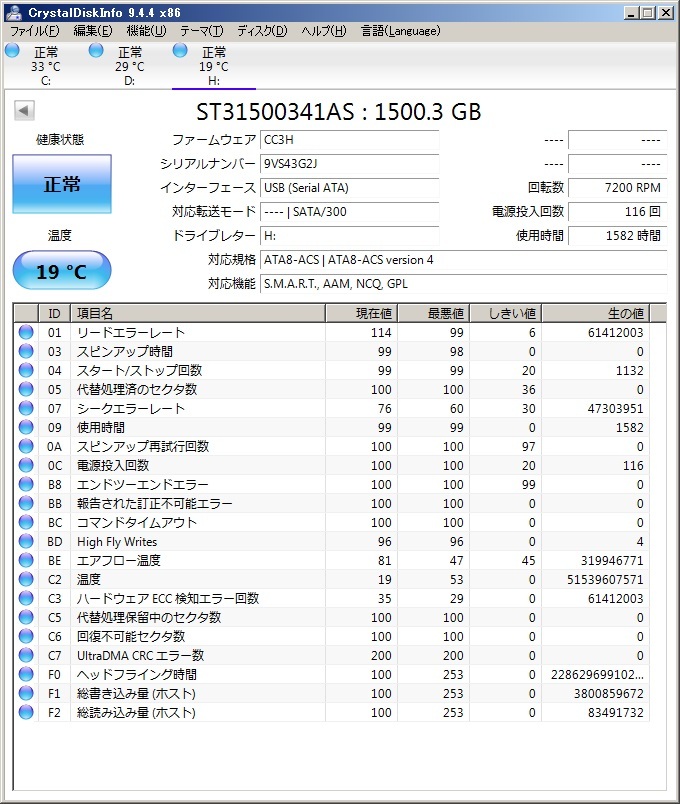Select the H: disk tab at 19 °C
Image resolution: width=680 pixels, height=804 pixels.
(x=214, y=66)
